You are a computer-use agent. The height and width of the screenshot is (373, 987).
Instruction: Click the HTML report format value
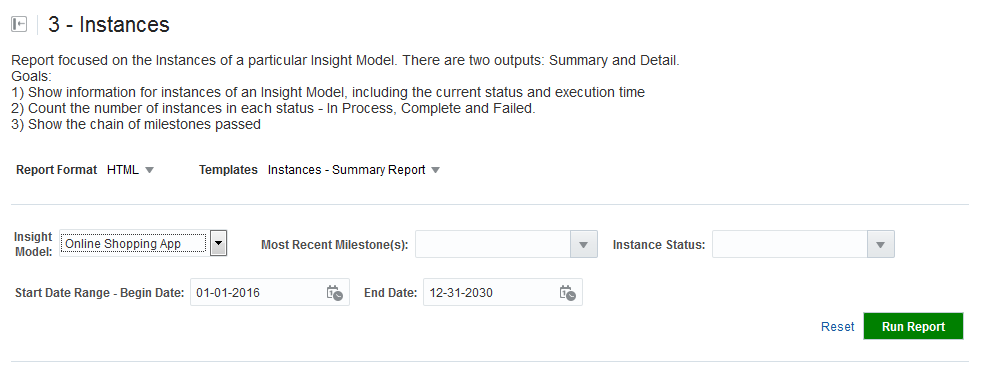click(x=123, y=170)
